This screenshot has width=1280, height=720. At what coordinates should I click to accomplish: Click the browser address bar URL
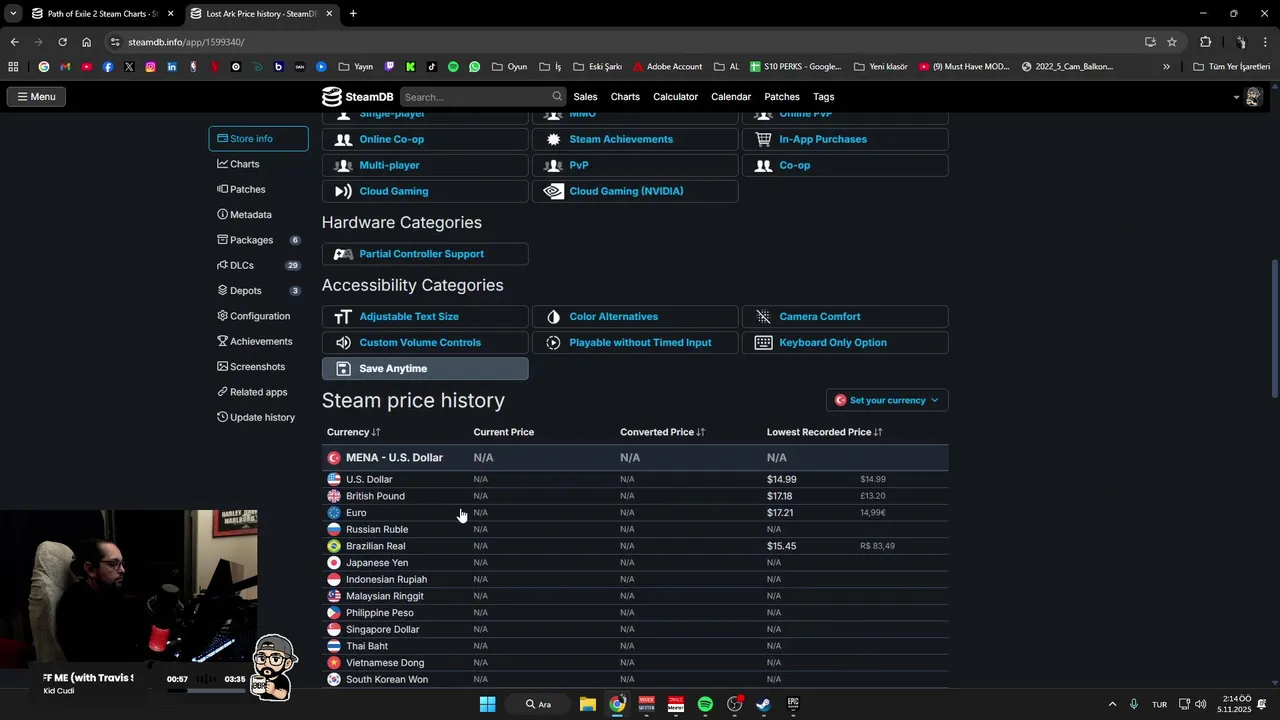pyautogui.click(x=186, y=42)
